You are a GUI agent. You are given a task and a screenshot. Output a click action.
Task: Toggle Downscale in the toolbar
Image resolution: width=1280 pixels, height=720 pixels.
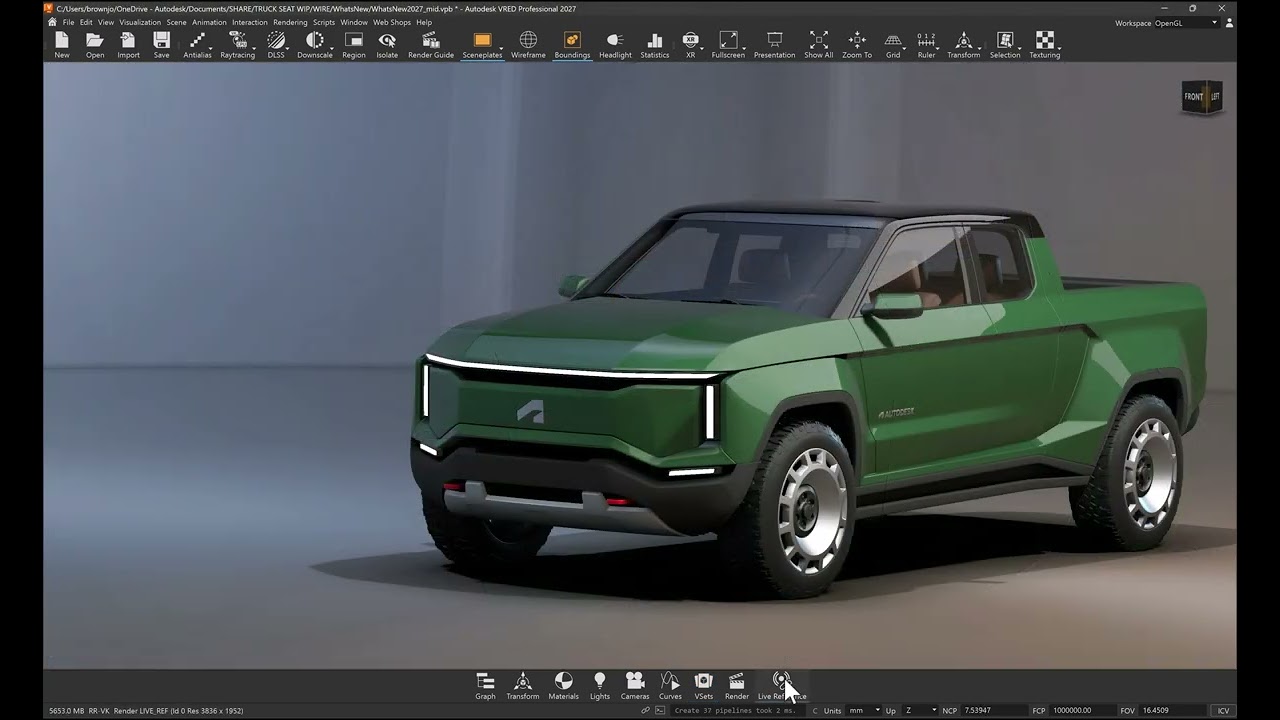pos(314,44)
